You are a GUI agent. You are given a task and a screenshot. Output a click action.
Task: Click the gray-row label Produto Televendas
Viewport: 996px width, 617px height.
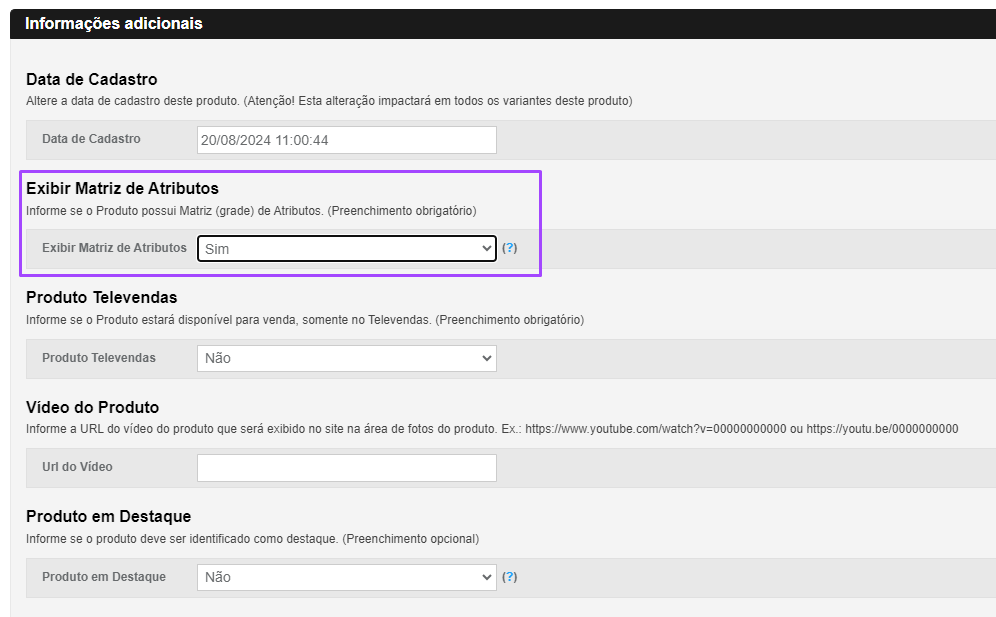[x=99, y=358]
